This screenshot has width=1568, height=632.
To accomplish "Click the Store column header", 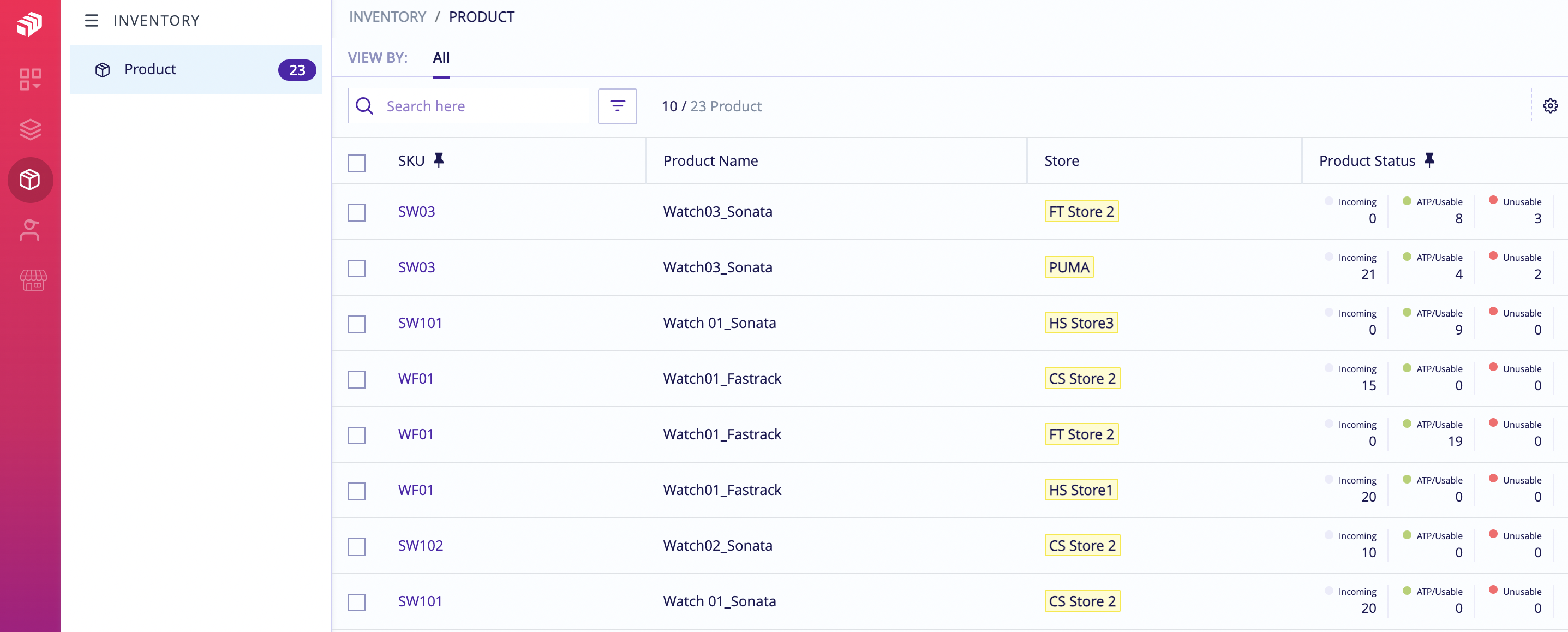I will point(1062,161).
